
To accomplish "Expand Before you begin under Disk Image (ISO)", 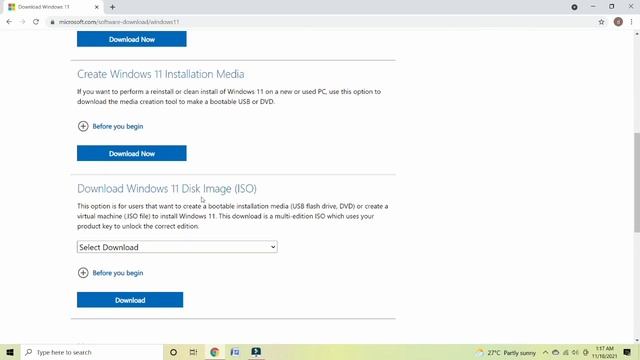I will pyautogui.click(x=110, y=273).
